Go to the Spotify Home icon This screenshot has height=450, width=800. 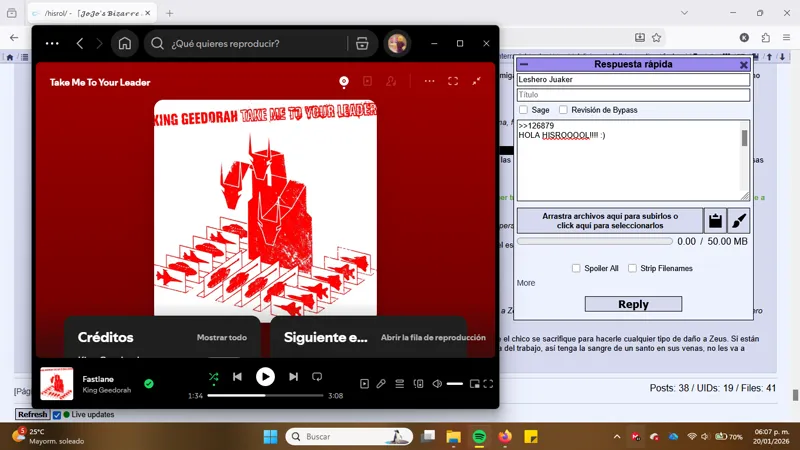(x=124, y=43)
